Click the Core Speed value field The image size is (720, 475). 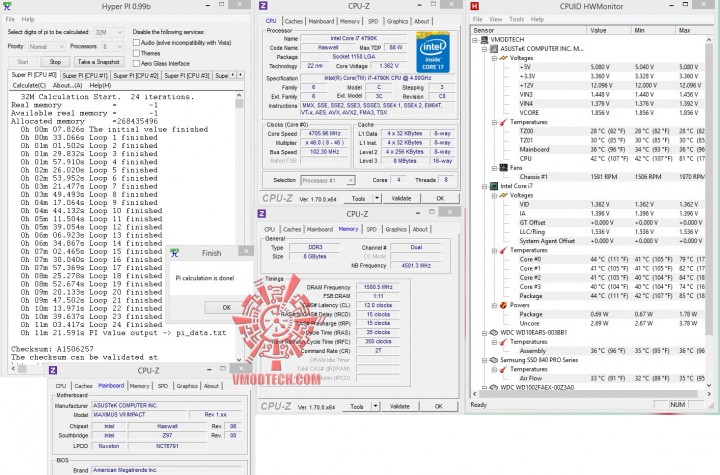(x=325, y=134)
